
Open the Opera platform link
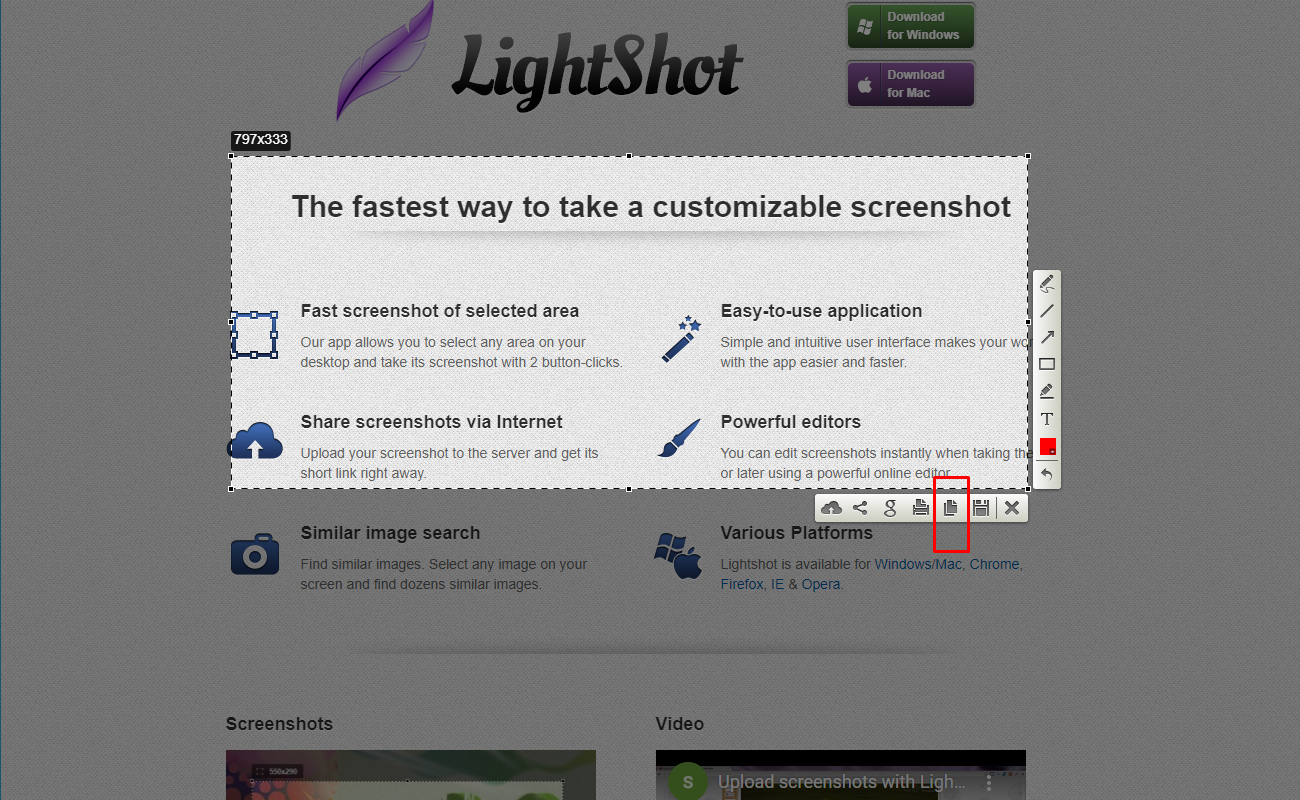click(821, 584)
